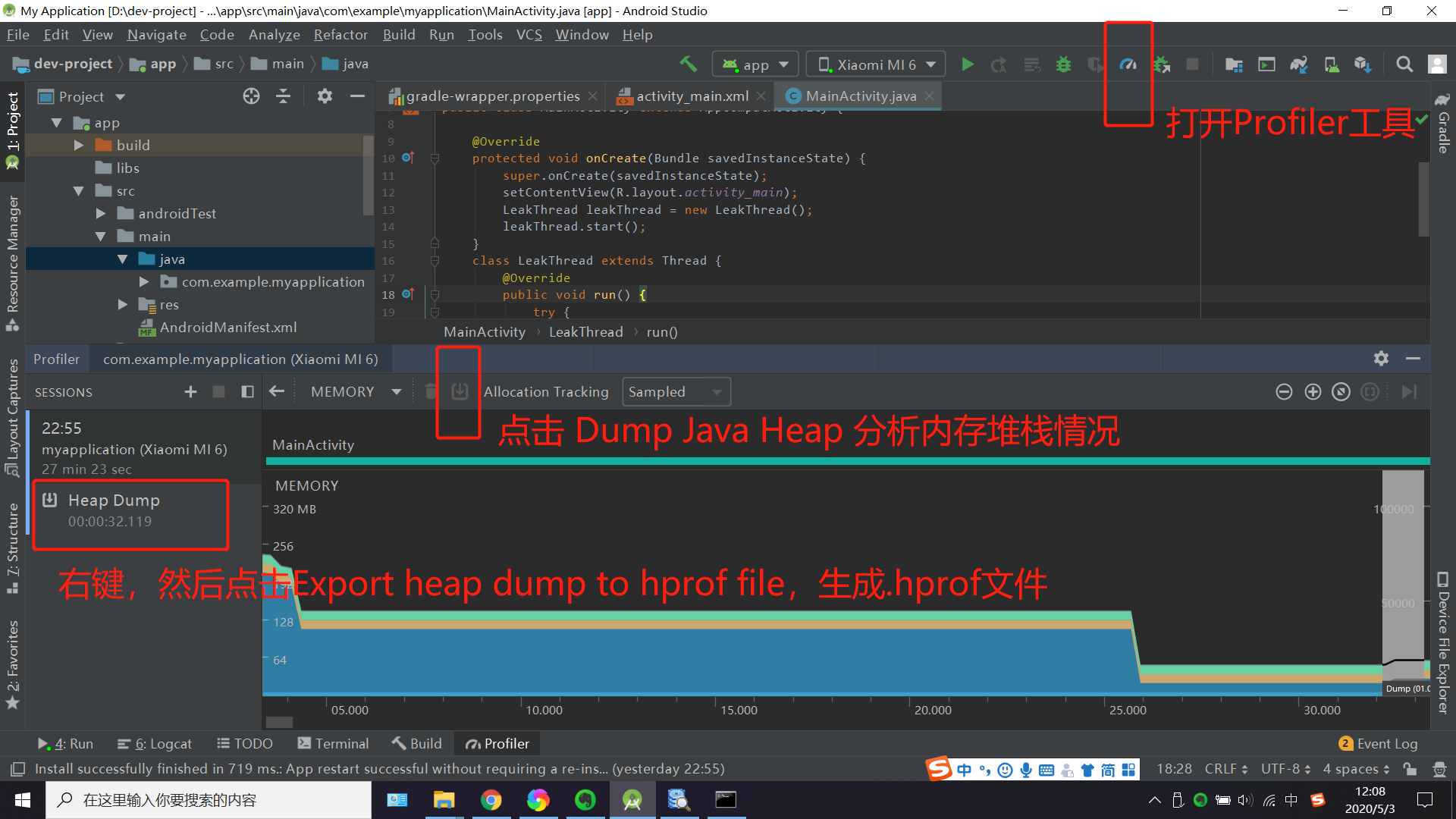This screenshot has height=819, width=1456.
Task: Click the Windows taskbar search box
Action: click(x=209, y=800)
